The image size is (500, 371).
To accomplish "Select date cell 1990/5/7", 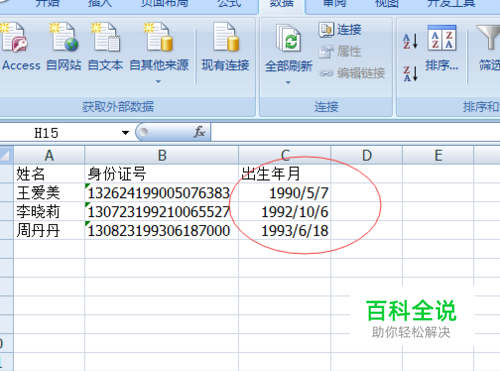I will click(x=285, y=192).
